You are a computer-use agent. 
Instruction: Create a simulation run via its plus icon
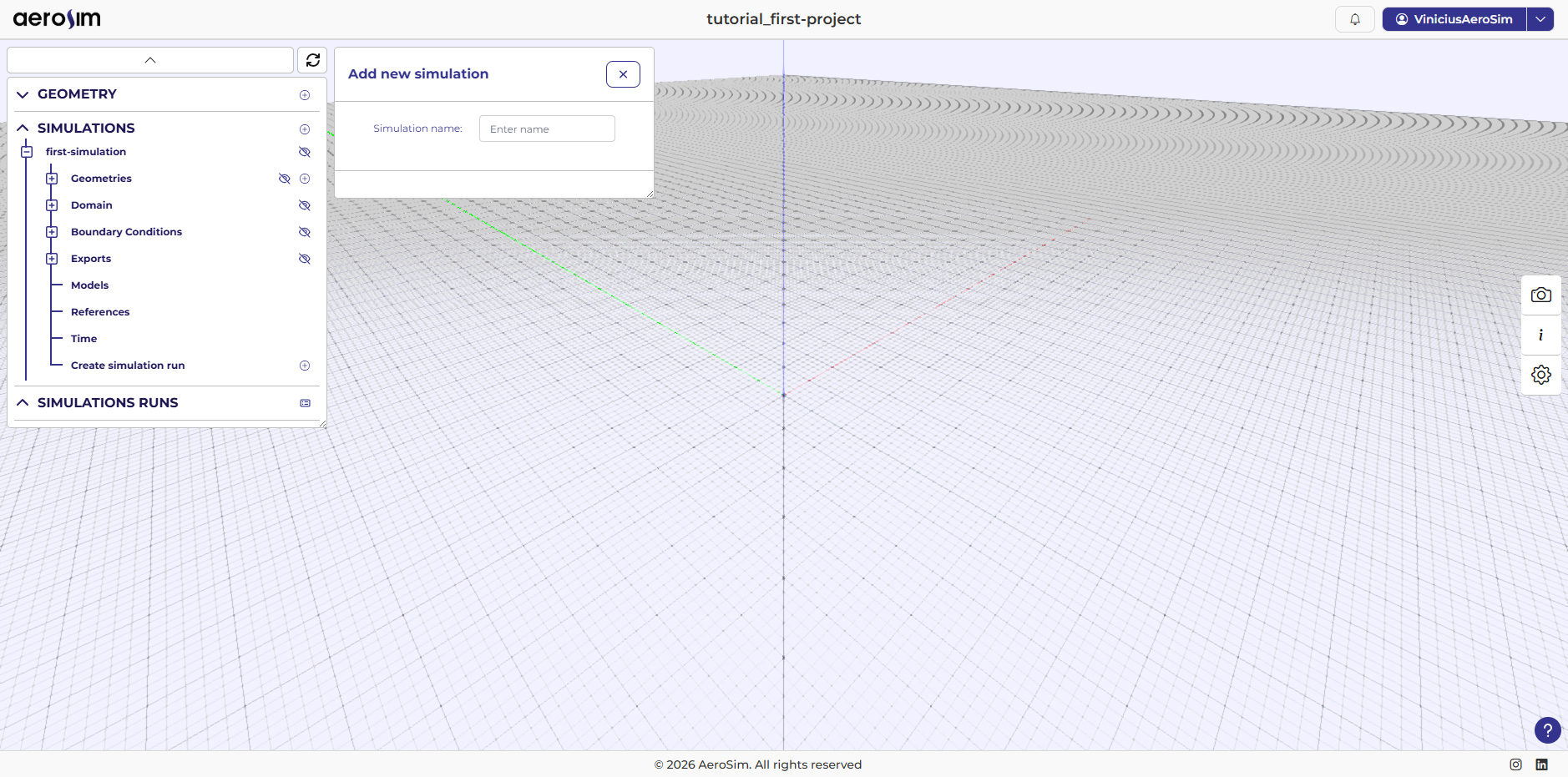[304, 365]
